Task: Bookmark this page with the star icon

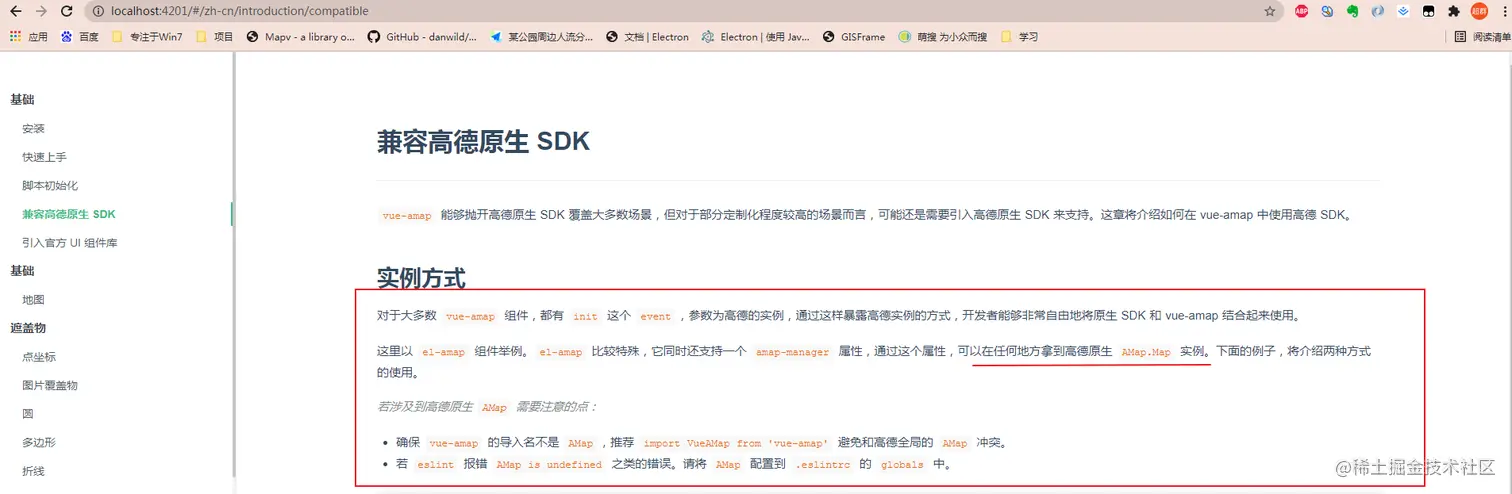Action: [x=1270, y=11]
